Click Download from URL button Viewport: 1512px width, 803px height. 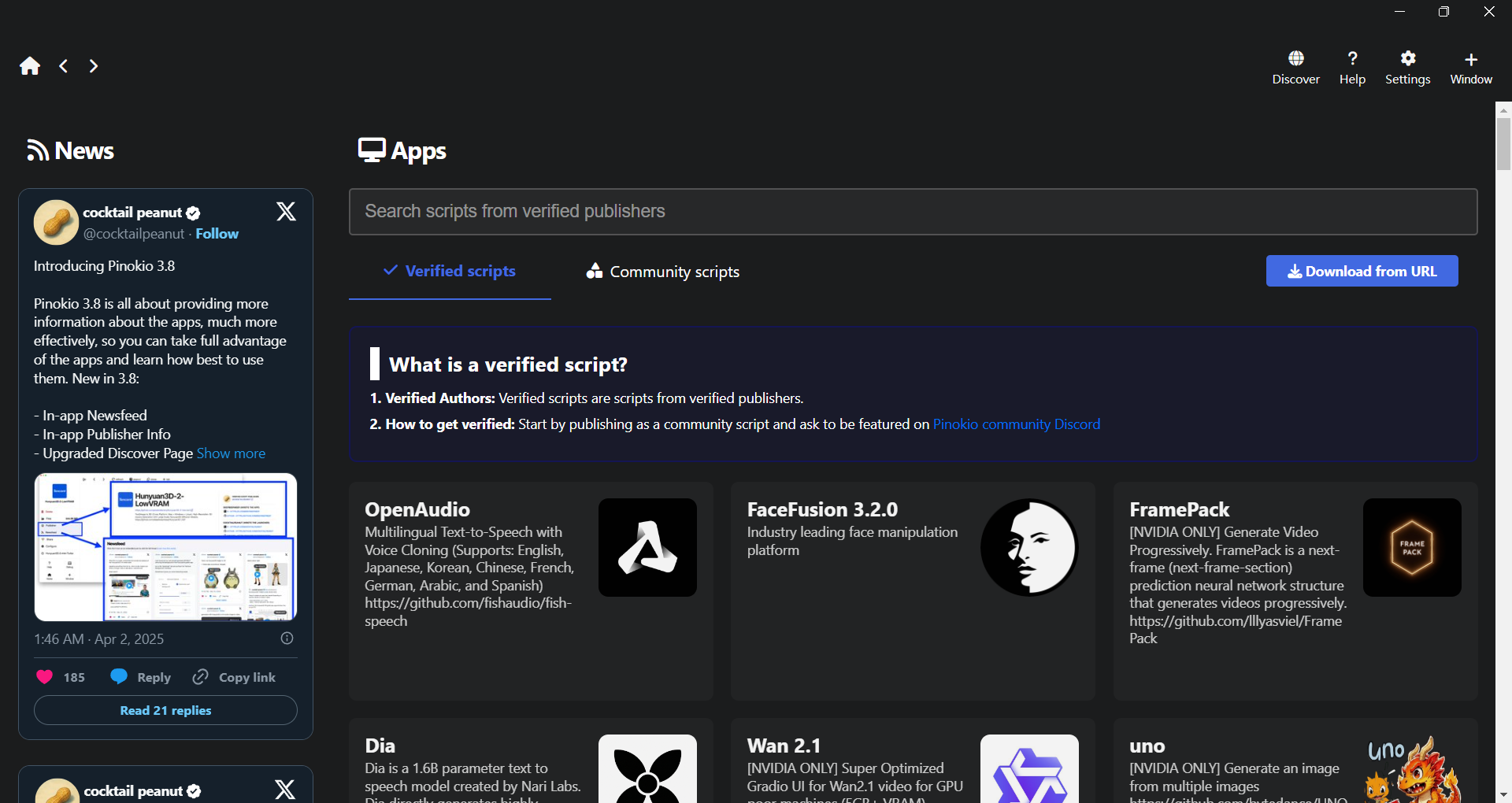1362,271
